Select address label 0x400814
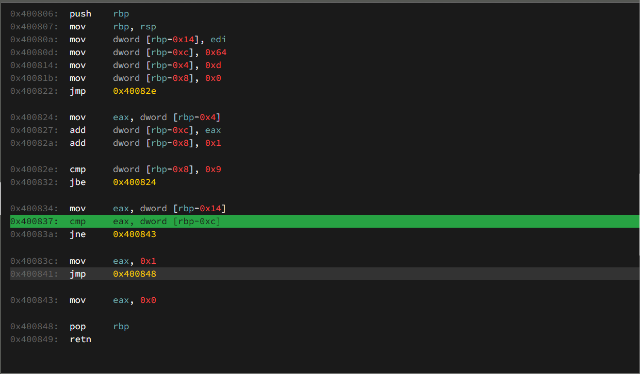 pyautogui.click(x=34, y=65)
